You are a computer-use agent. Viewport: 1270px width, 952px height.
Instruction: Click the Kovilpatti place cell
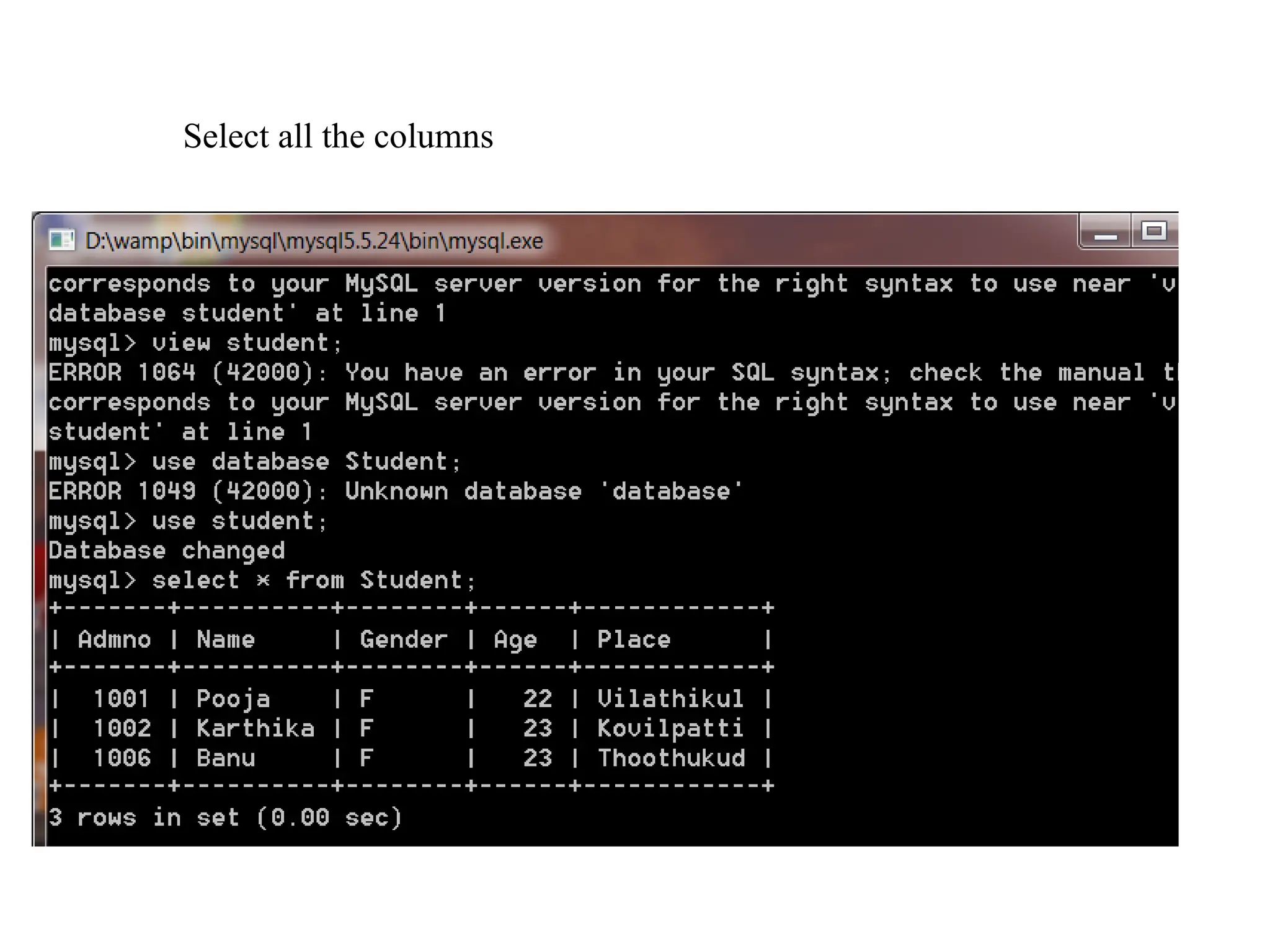(671, 728)
